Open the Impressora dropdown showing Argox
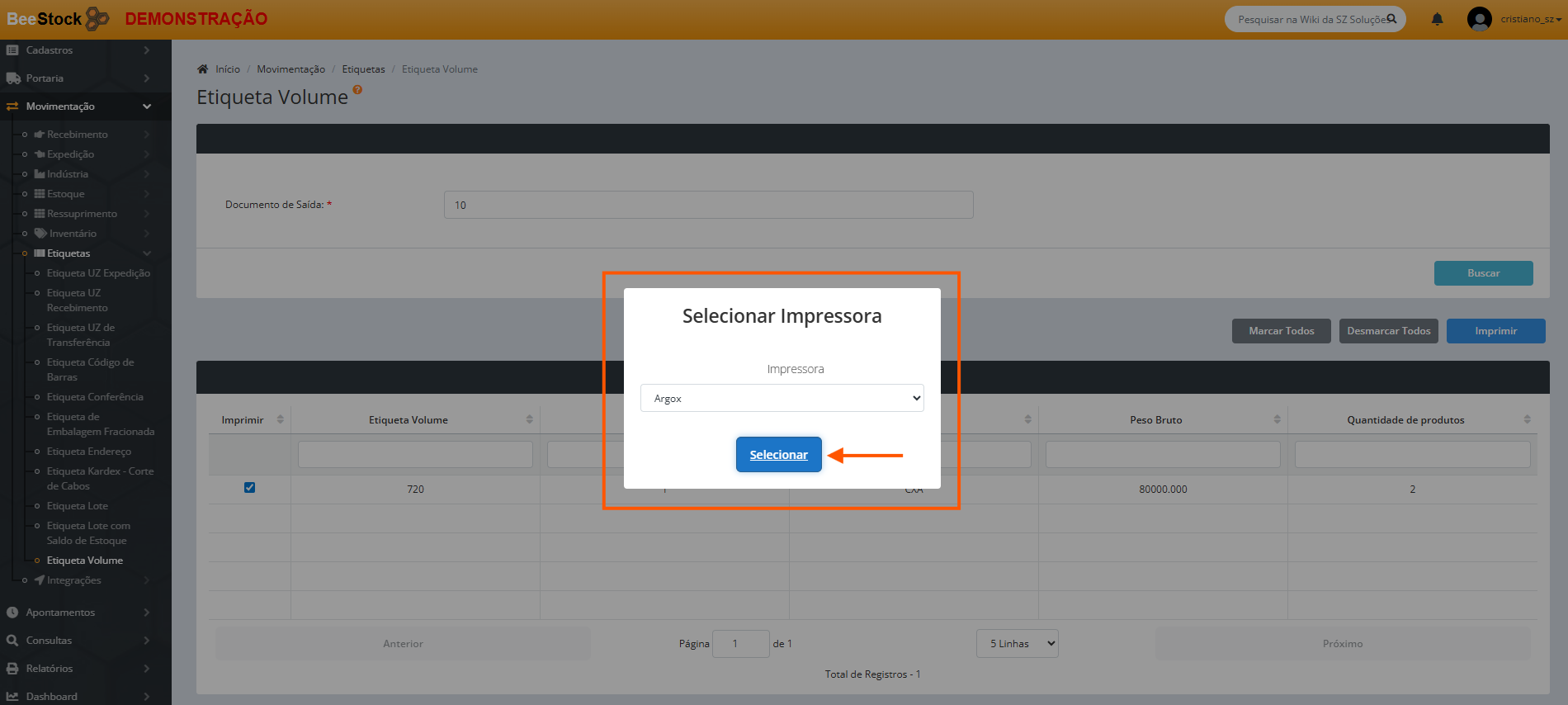The width and height of the screenshot is (1568, 705). pyautogui.click(x=782, y=398)
